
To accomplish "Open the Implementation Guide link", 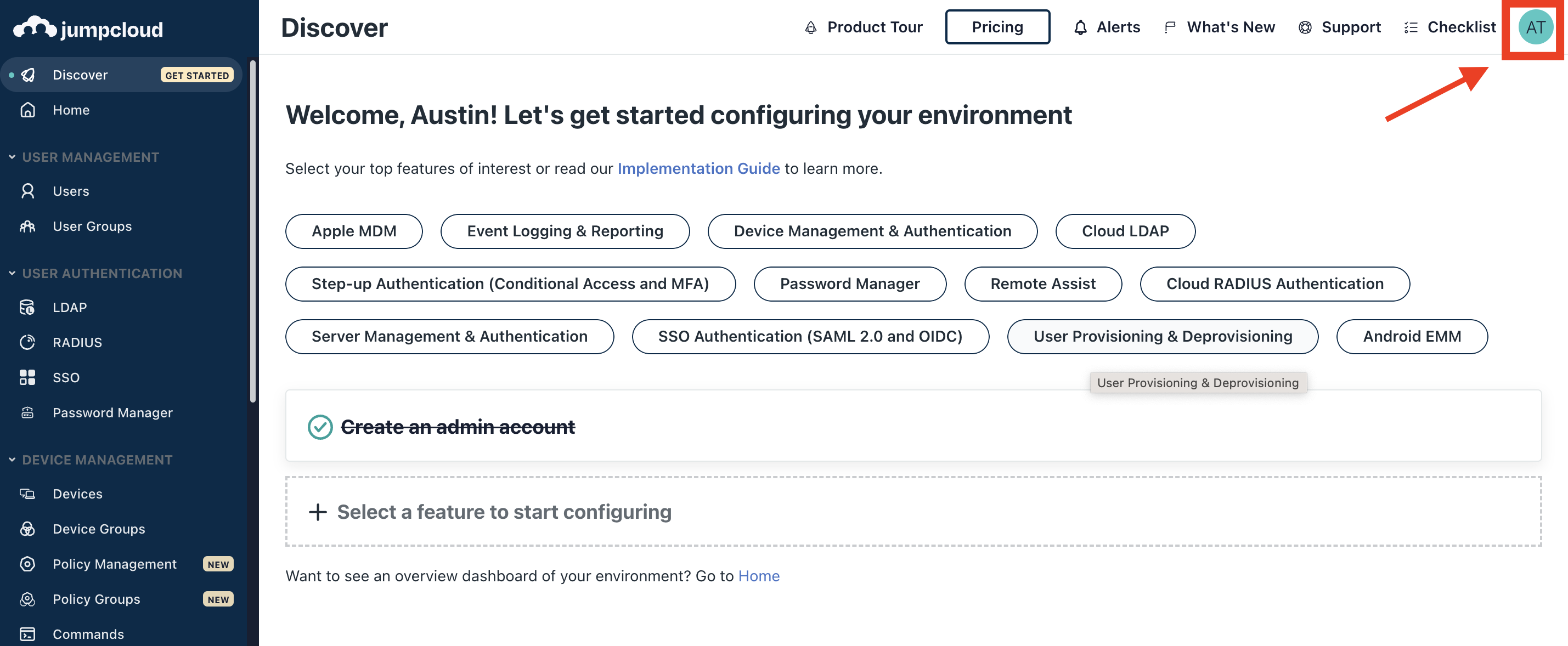I will (x=698, y=168).
